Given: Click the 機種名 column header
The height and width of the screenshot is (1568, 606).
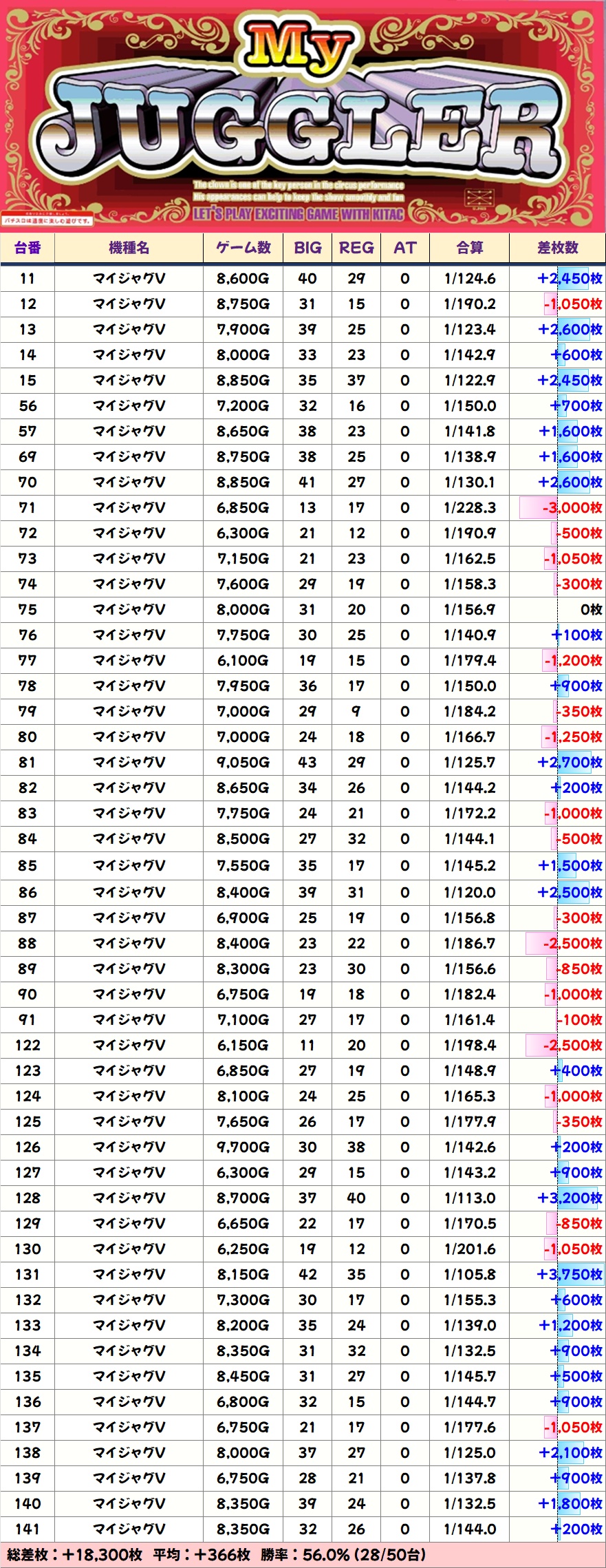Looking at the screenshot, I should (x=129, y=248).
